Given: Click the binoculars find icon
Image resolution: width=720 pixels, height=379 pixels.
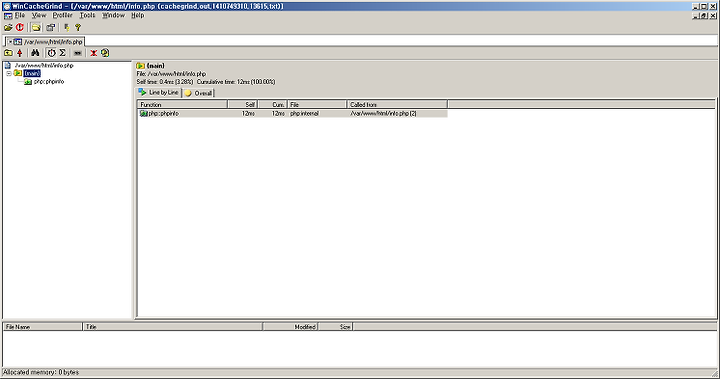Looking at the screenshot, I should (35, 53).
